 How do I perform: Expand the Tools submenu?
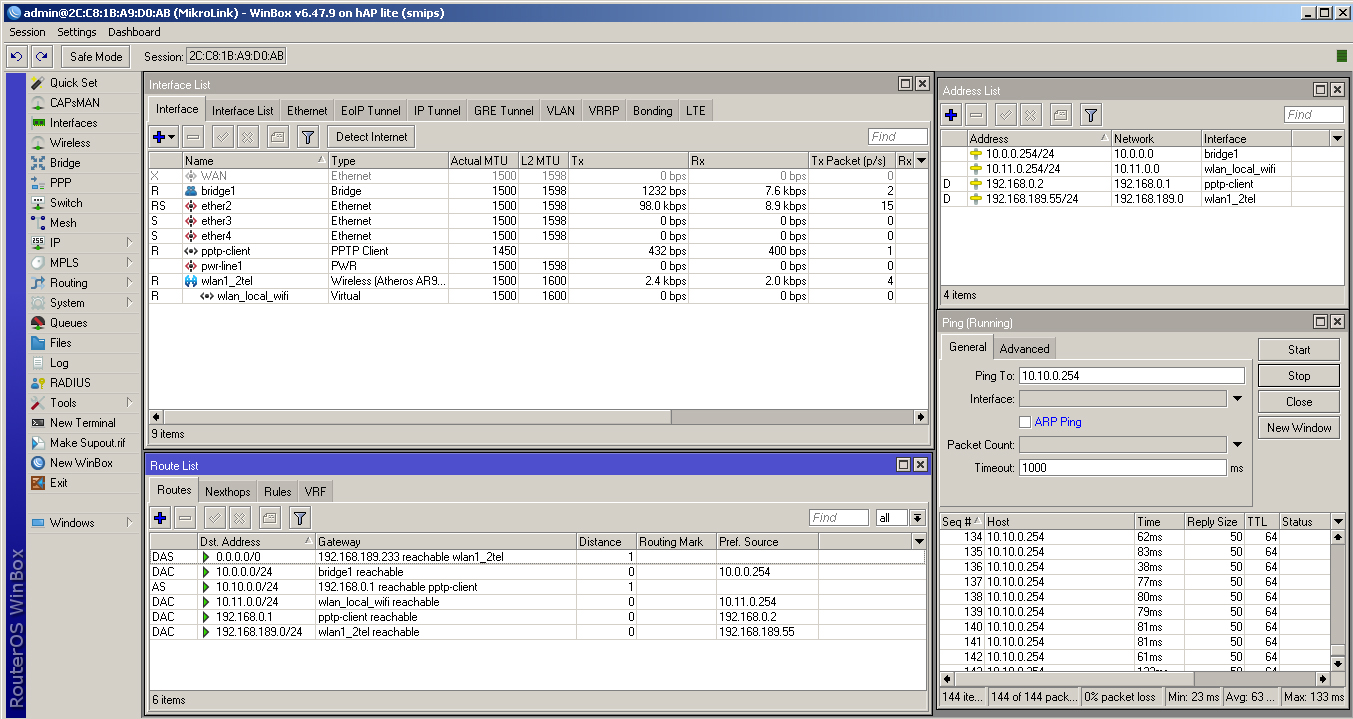click(130, 403)
